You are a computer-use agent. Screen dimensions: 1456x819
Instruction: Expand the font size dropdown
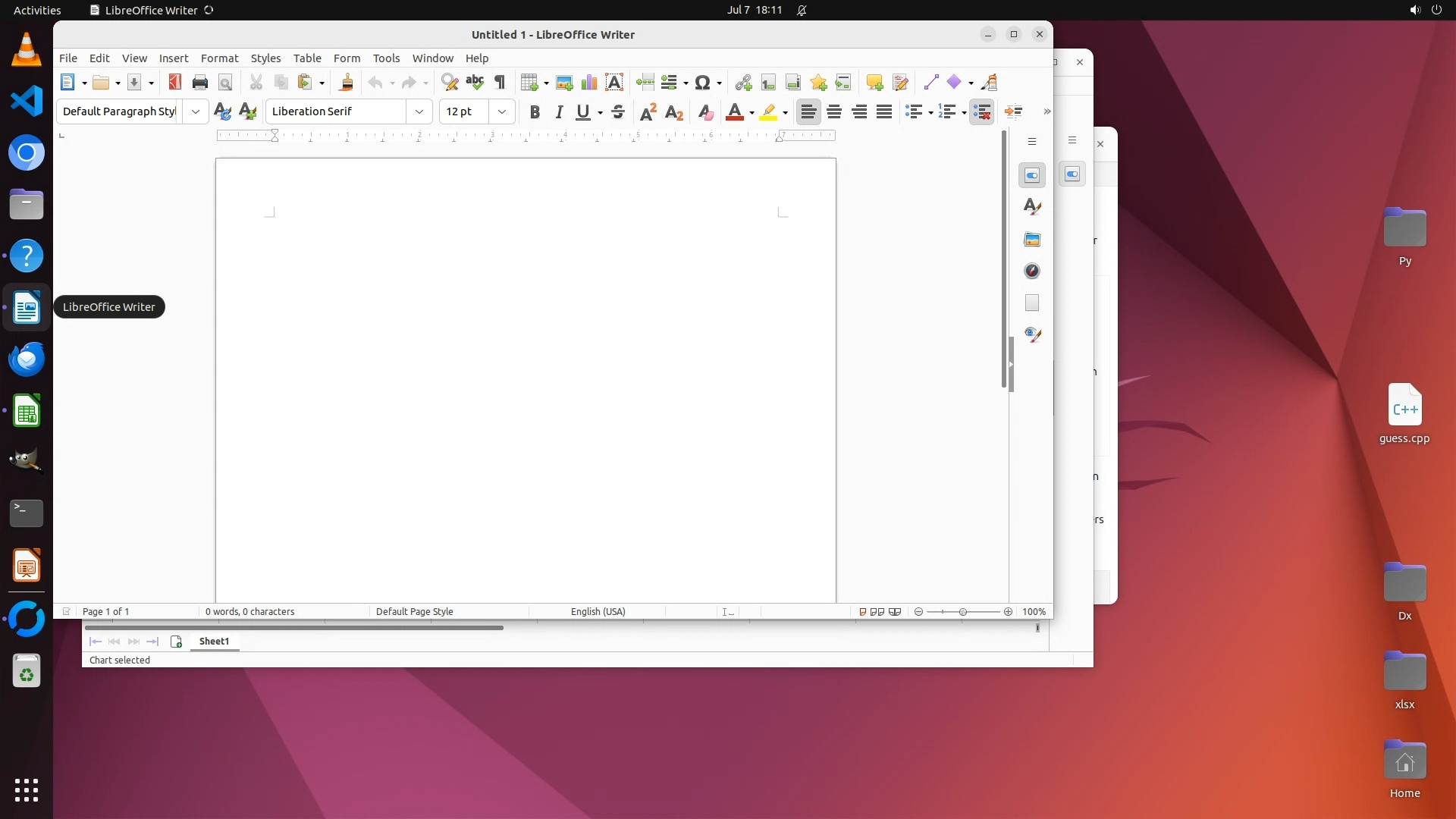click(502, 112)
